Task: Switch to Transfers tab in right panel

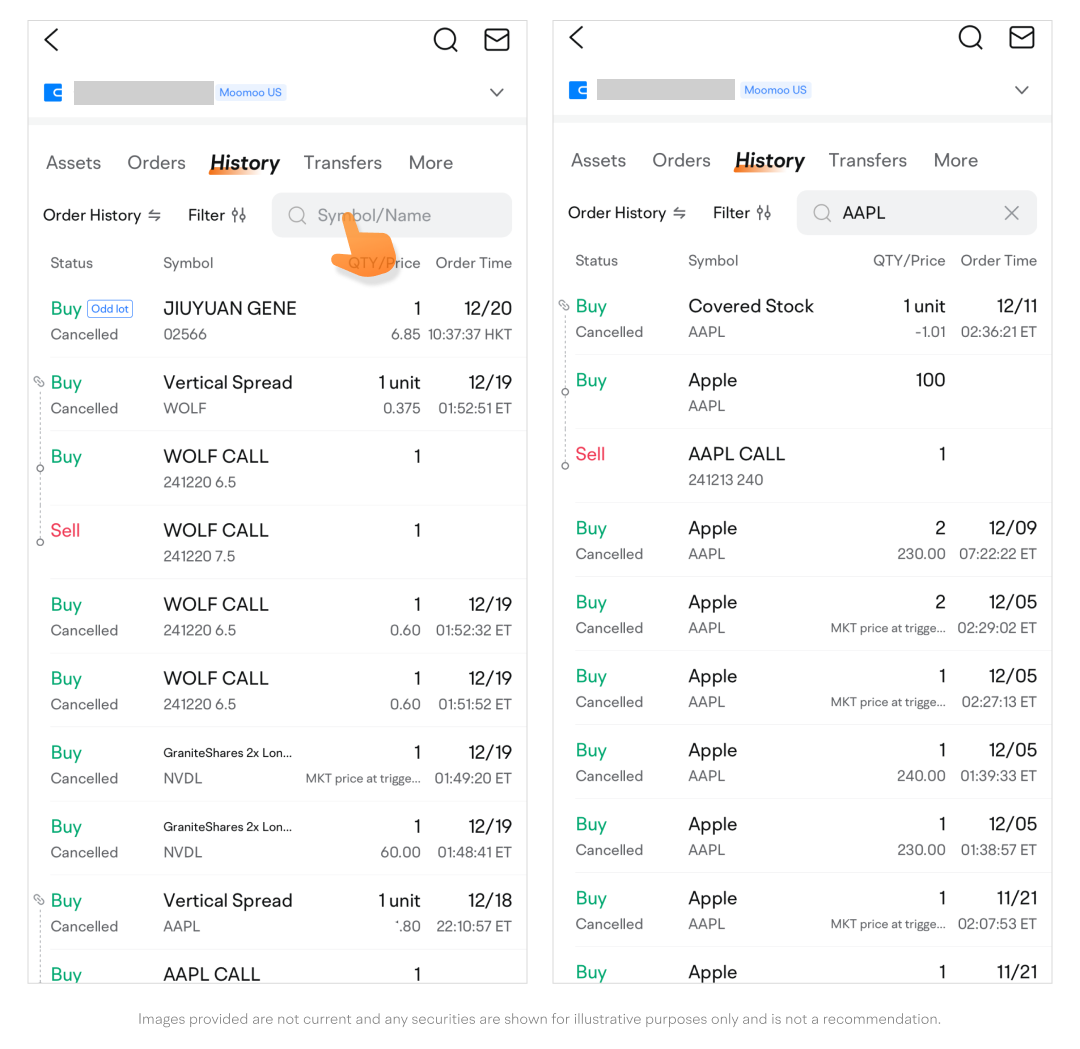Action: pyautogui.click(x=867, y=161)
